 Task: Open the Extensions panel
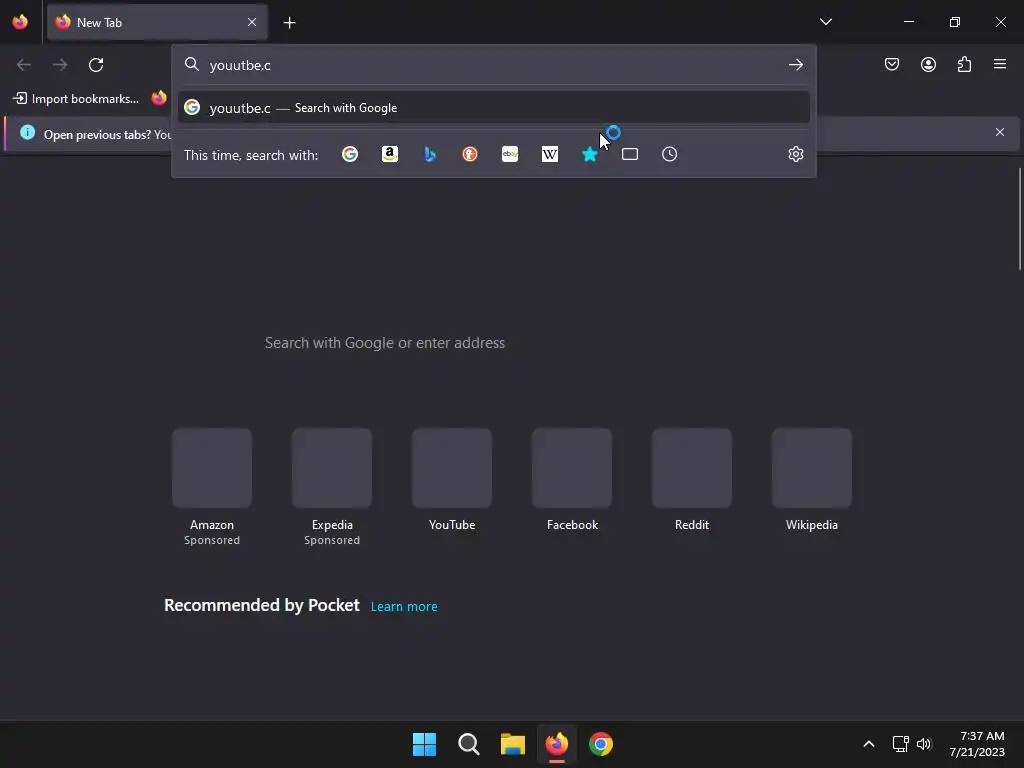click(x=964, y=64)
